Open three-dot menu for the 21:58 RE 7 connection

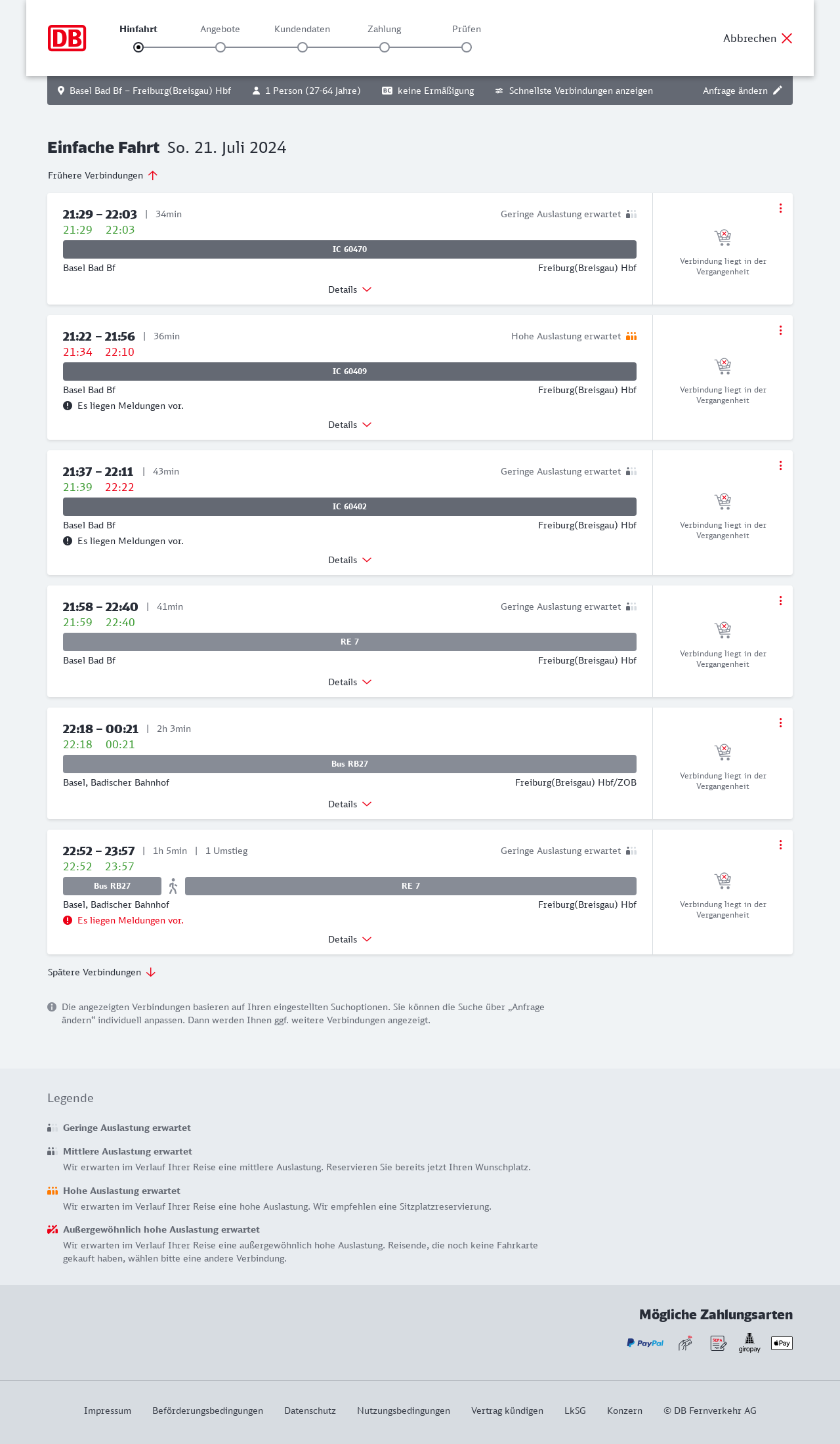point(780,601)
